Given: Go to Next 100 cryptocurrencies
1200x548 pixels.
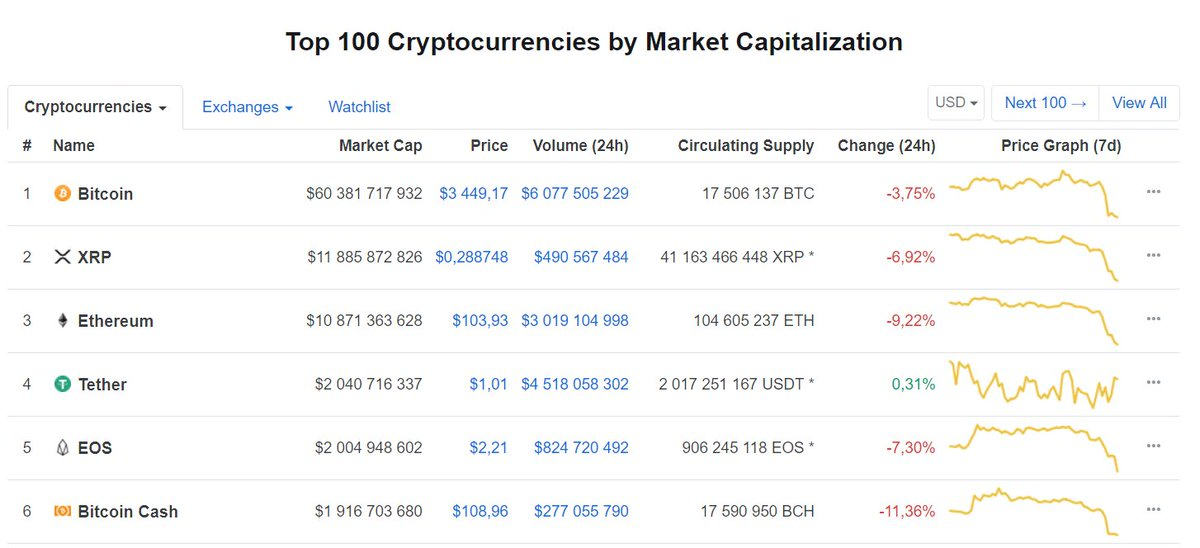Looking at the screenshot, I should pos(1045,103).
